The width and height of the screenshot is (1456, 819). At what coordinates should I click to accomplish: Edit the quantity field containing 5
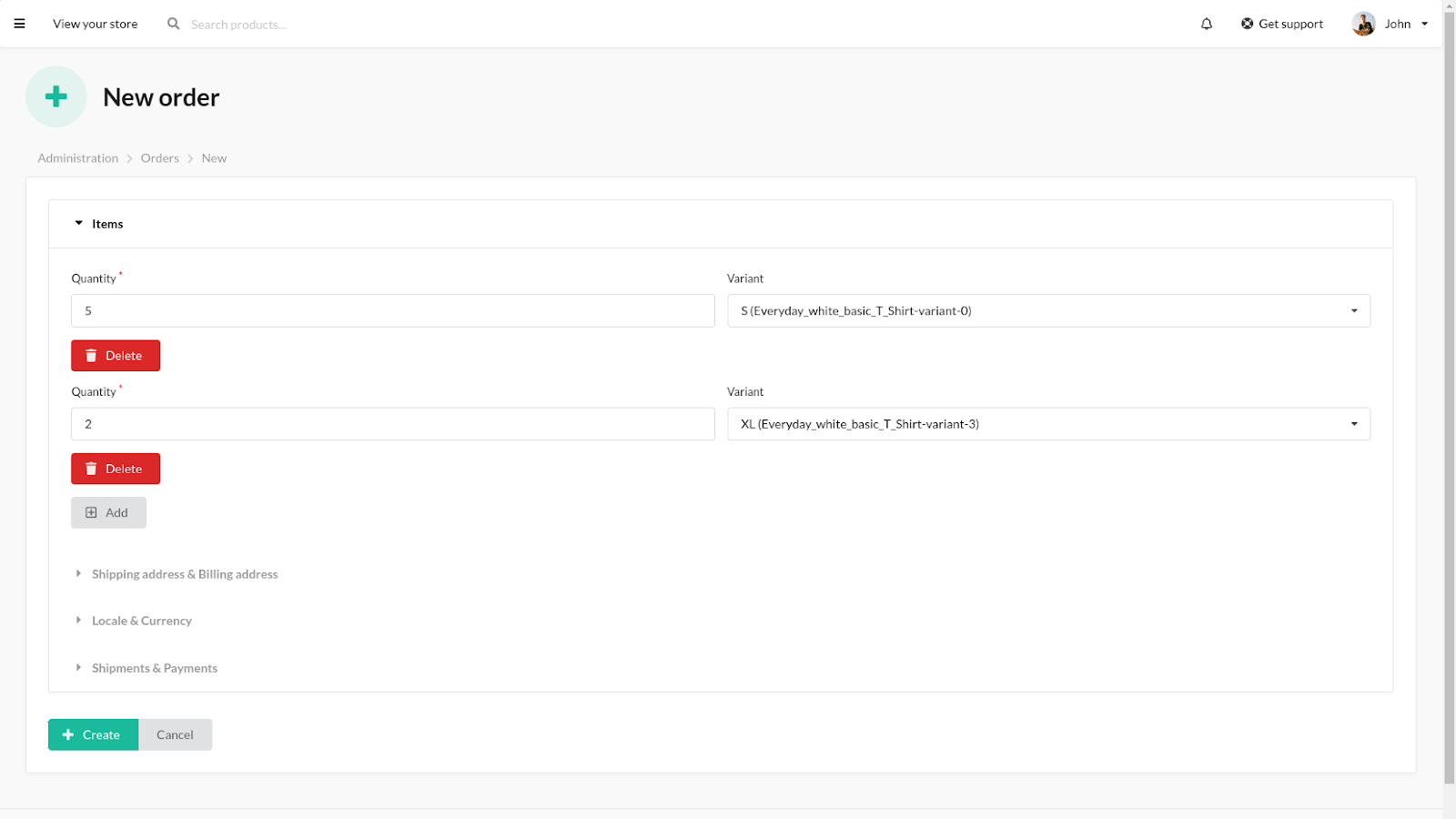point(393,310)
